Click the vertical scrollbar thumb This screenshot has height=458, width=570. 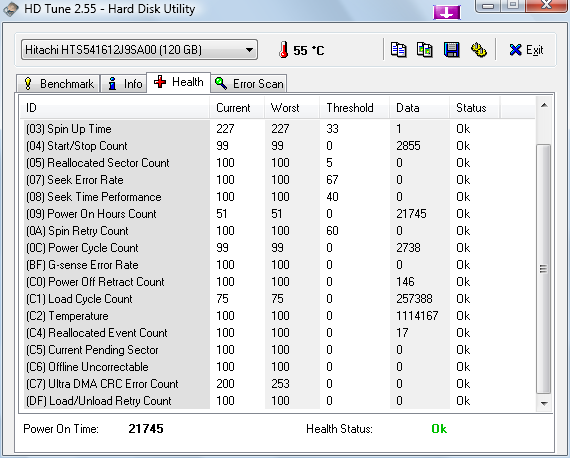(544, 269)
